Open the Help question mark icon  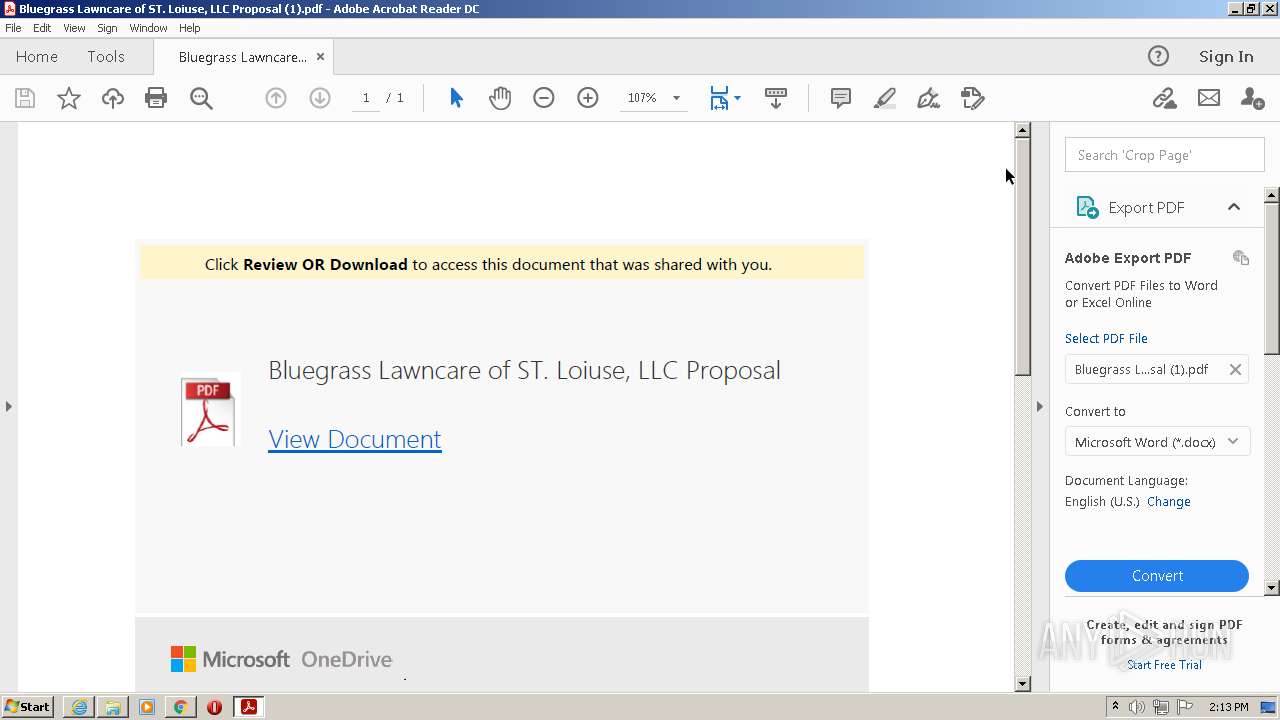pos(1158,56)
